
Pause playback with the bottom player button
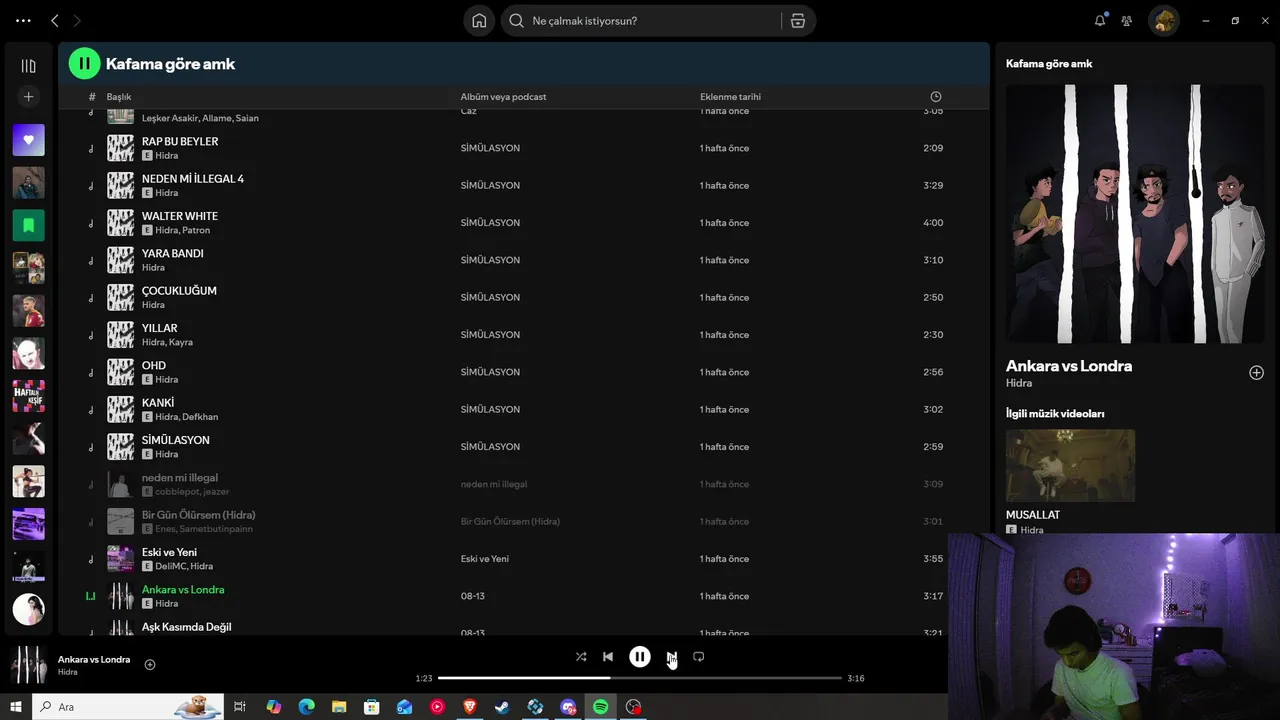[640, 657]
